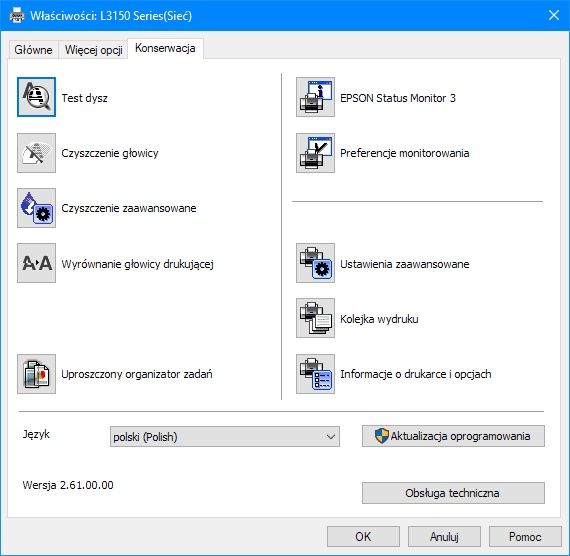Switch to the Główne tab

(x=33, y=49)
